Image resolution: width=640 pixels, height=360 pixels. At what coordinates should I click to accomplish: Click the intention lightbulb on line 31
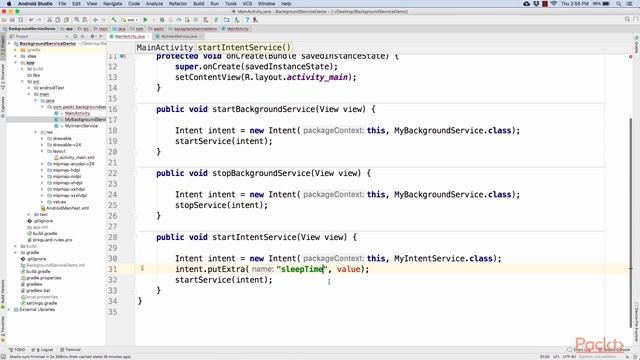pos(142,268)
